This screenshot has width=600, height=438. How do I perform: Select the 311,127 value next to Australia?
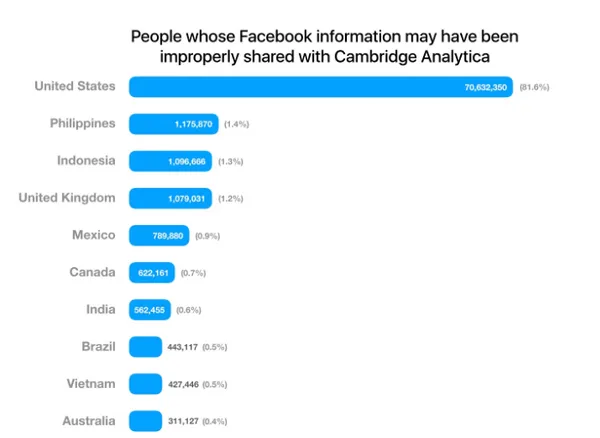188,421
